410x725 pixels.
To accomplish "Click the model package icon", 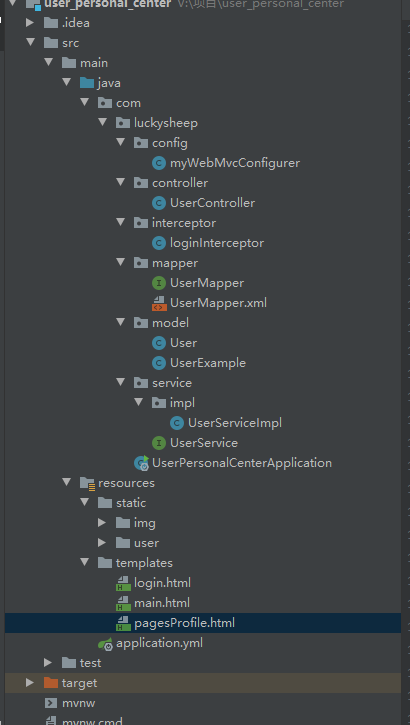I will pos(141,323).
